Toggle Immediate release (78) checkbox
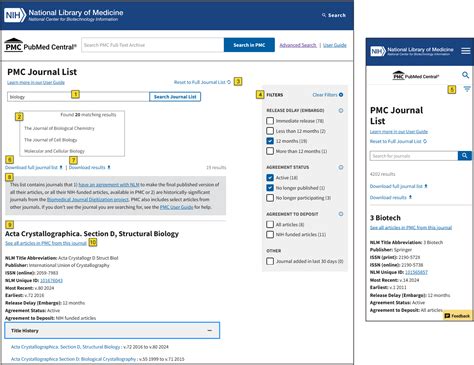The width and height of the screenshot is (474, 365). [x=270, y=121]
